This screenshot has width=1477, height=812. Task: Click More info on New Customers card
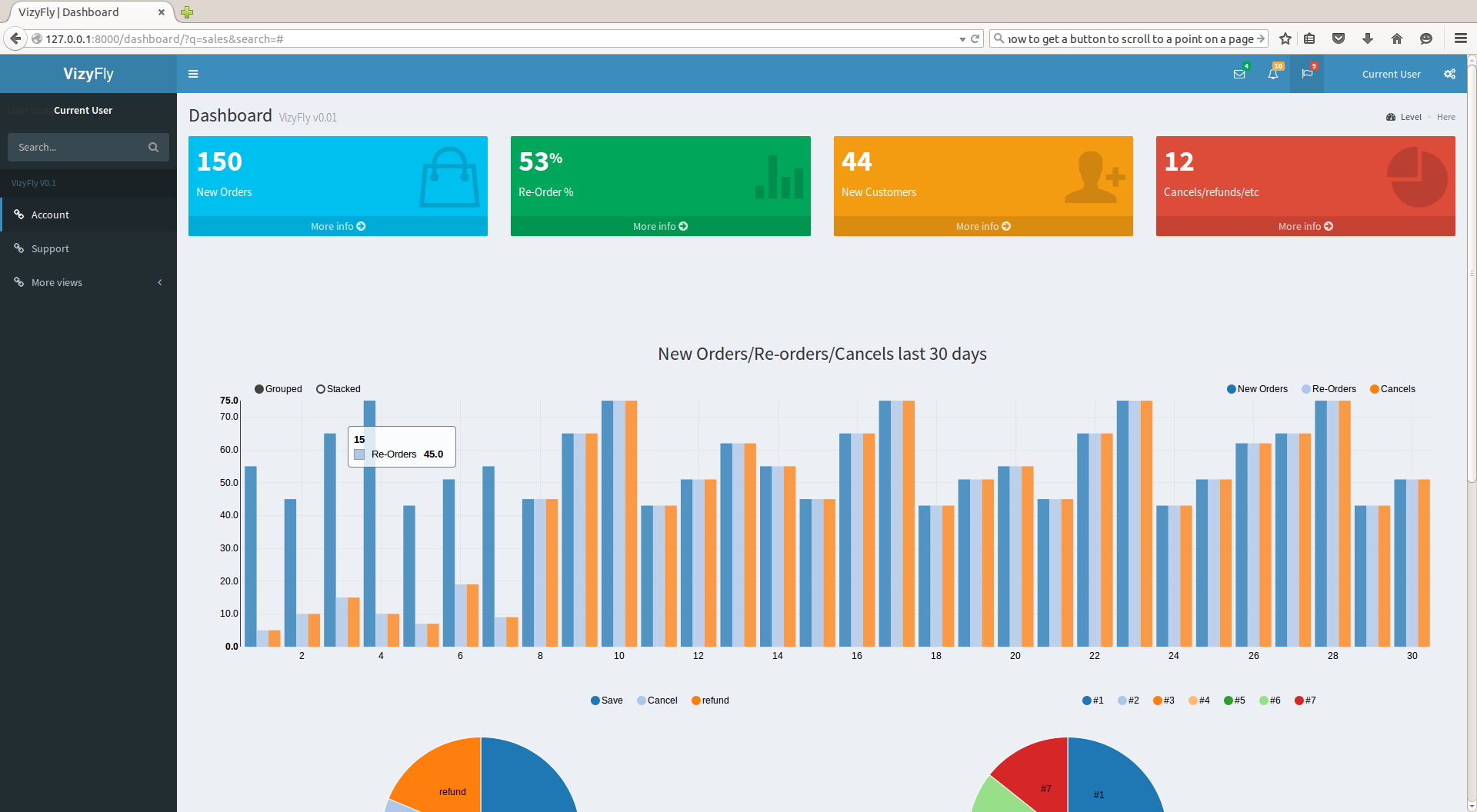click(982, 226)
